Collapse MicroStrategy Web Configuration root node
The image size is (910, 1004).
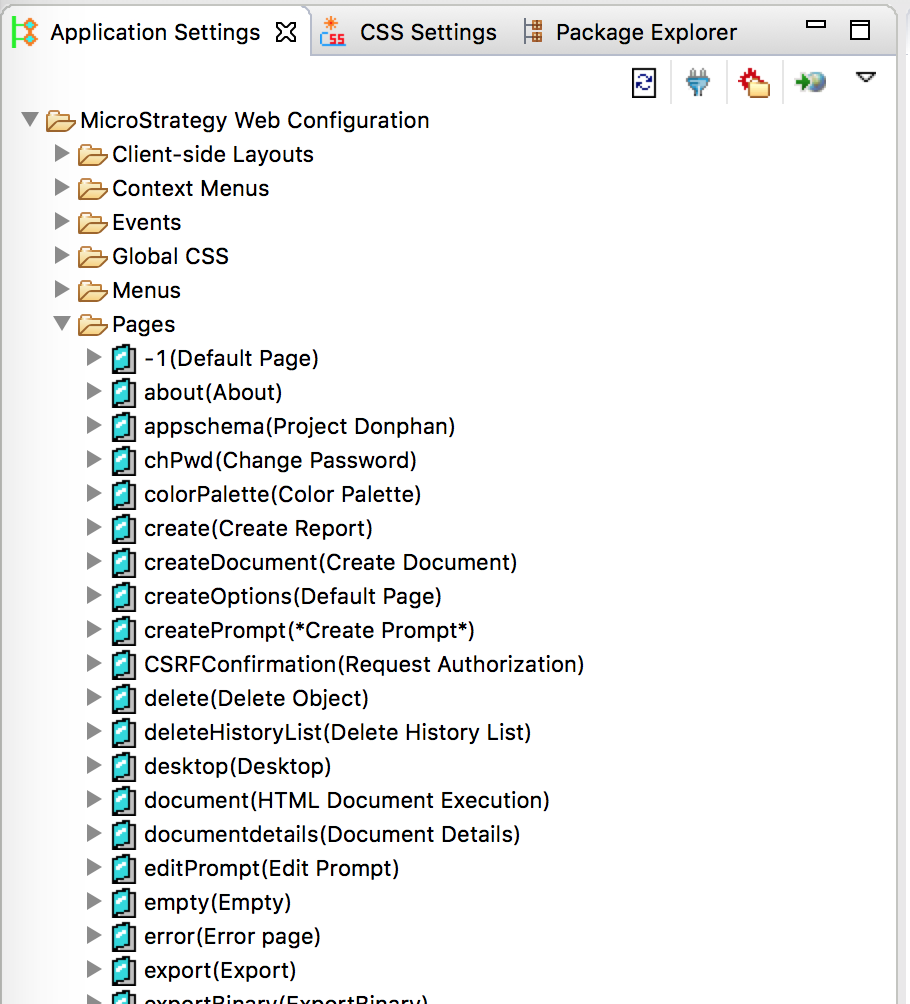(x=29, y=118)
